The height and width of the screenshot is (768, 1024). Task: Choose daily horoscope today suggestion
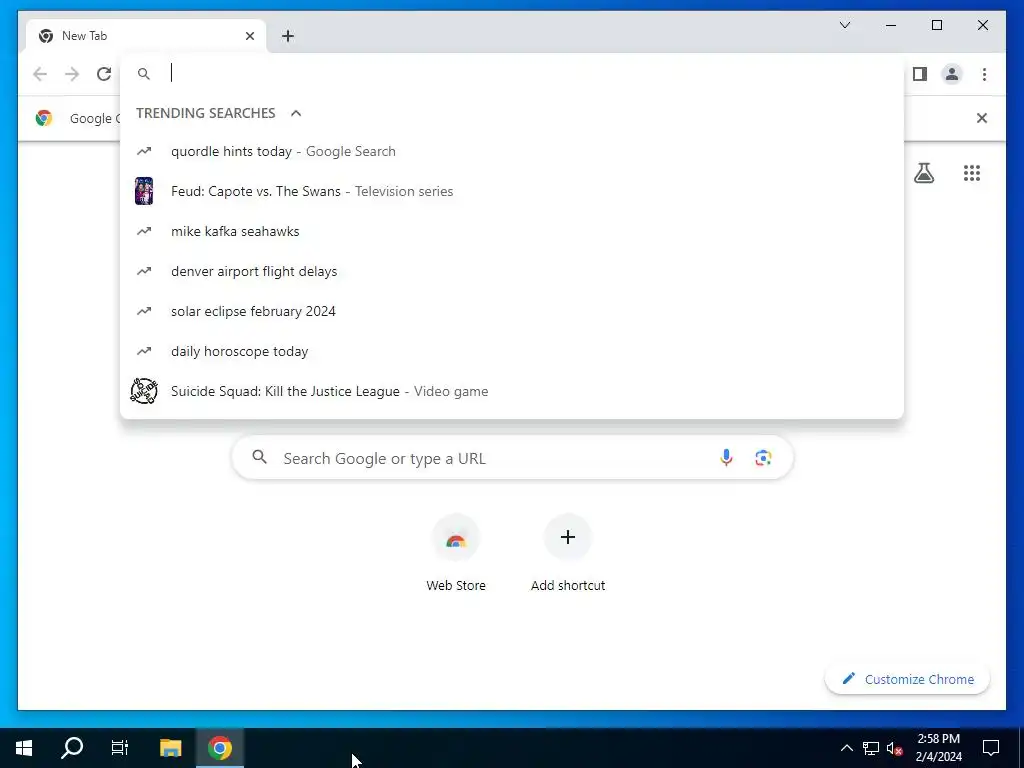[x=512, y=351]
